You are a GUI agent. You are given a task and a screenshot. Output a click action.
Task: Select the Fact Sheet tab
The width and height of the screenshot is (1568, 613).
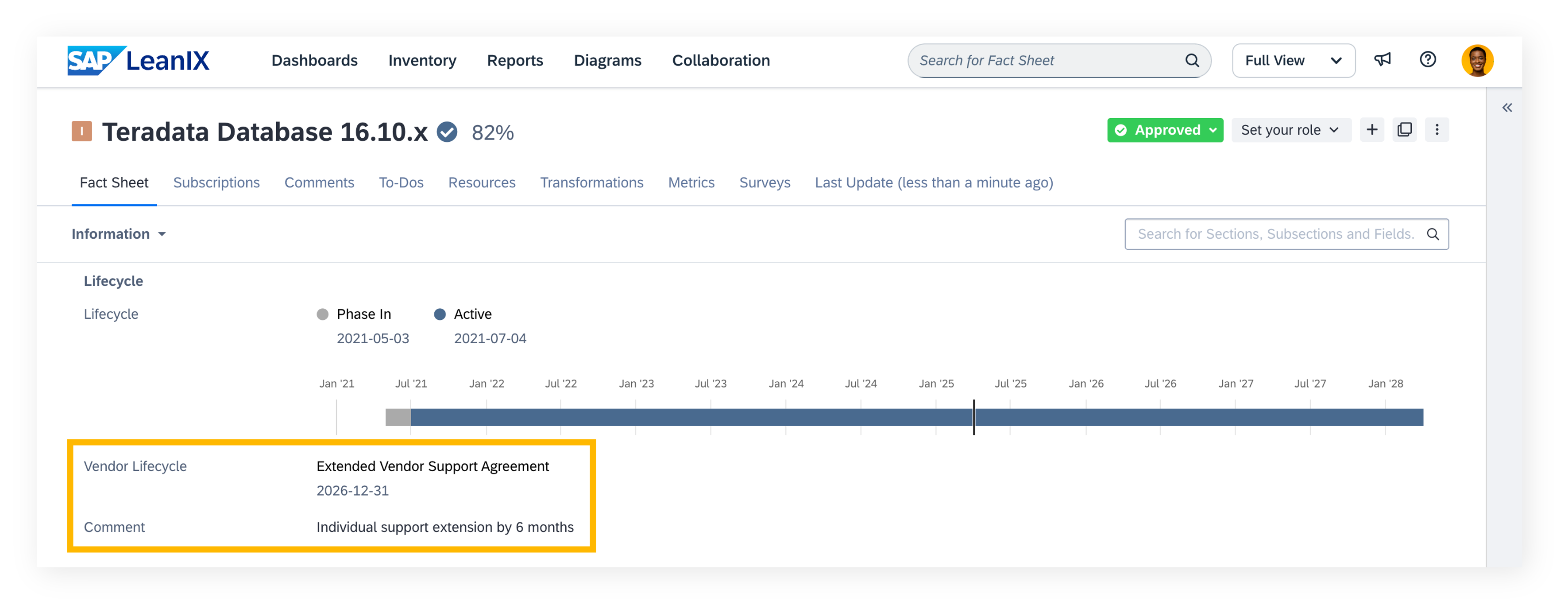click(114, 182)
